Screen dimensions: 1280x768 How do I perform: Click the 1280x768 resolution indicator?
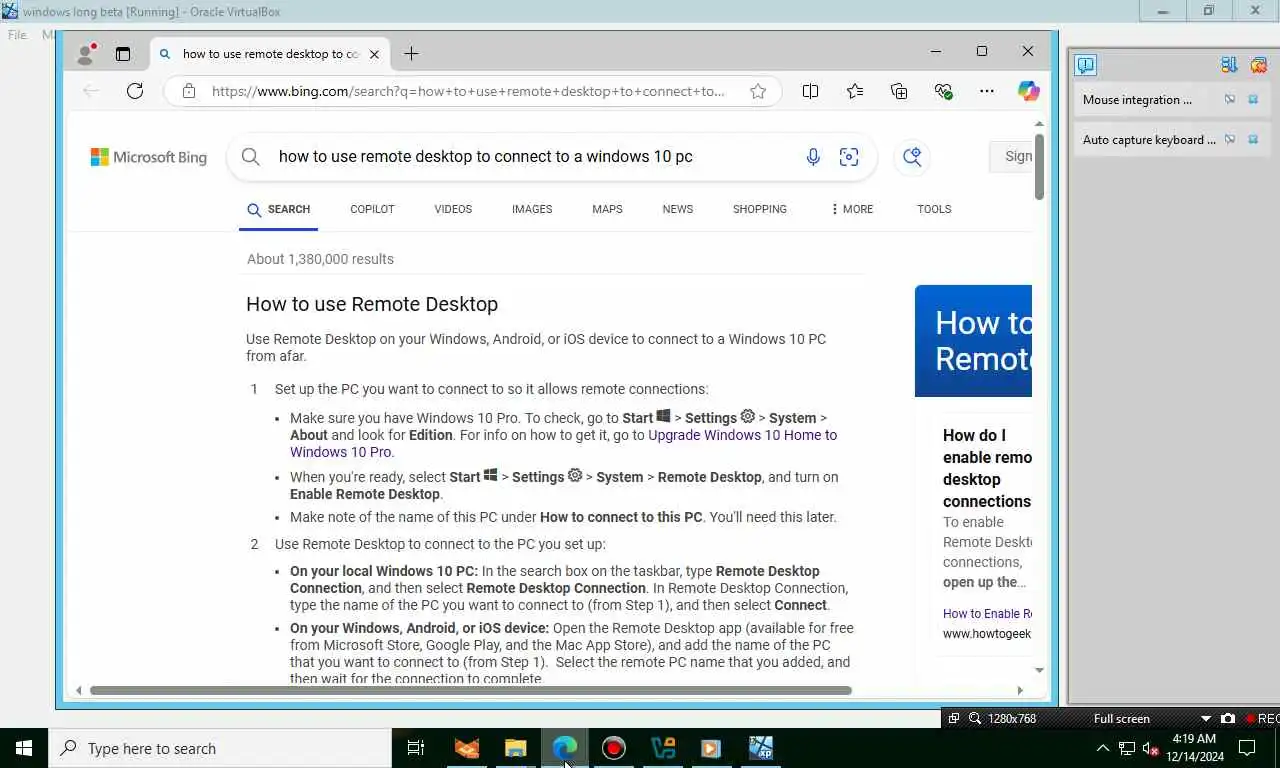tap(1012, 718)
